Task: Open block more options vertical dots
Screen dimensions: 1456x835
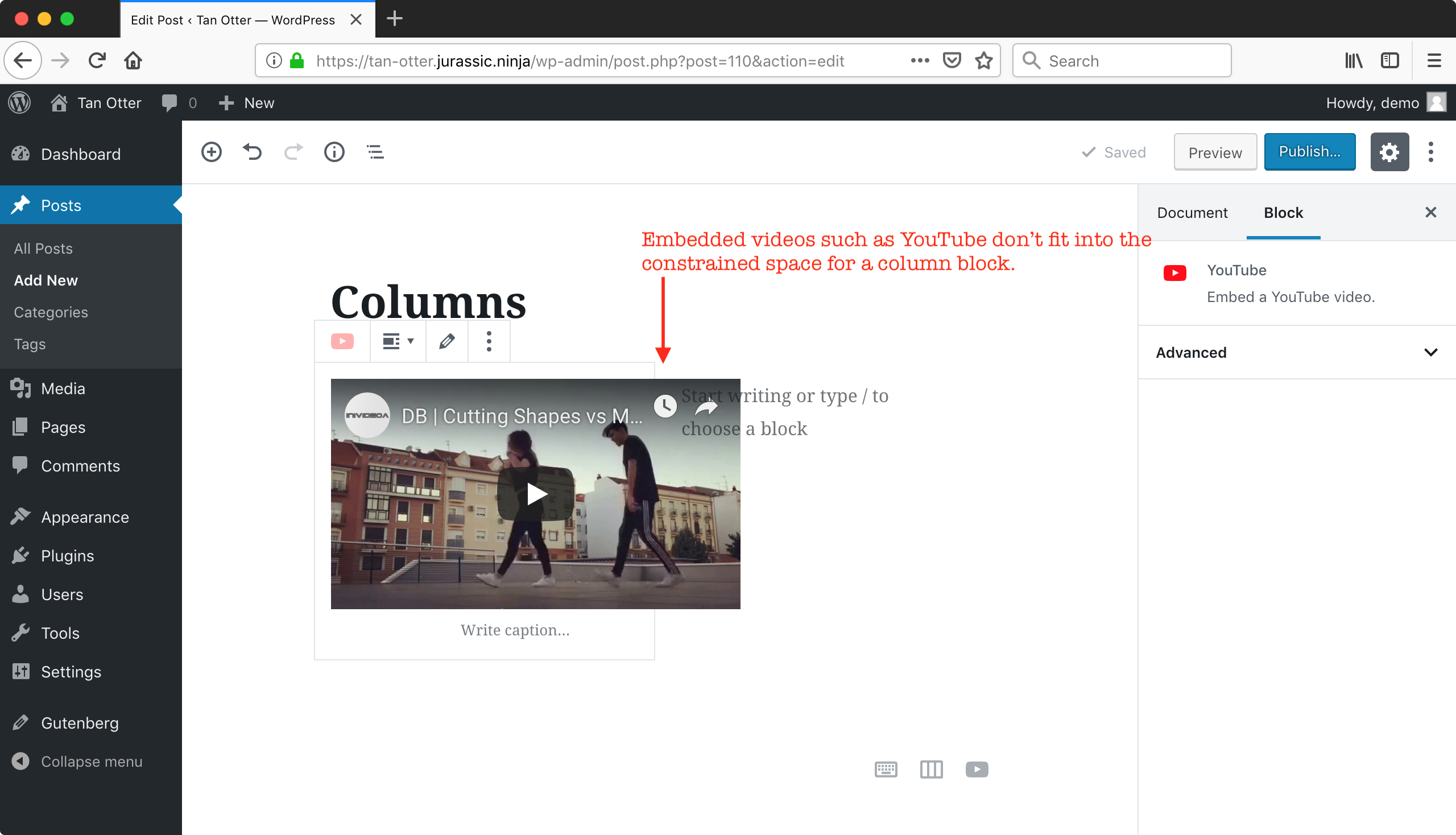Action: [x=489, y=341]
